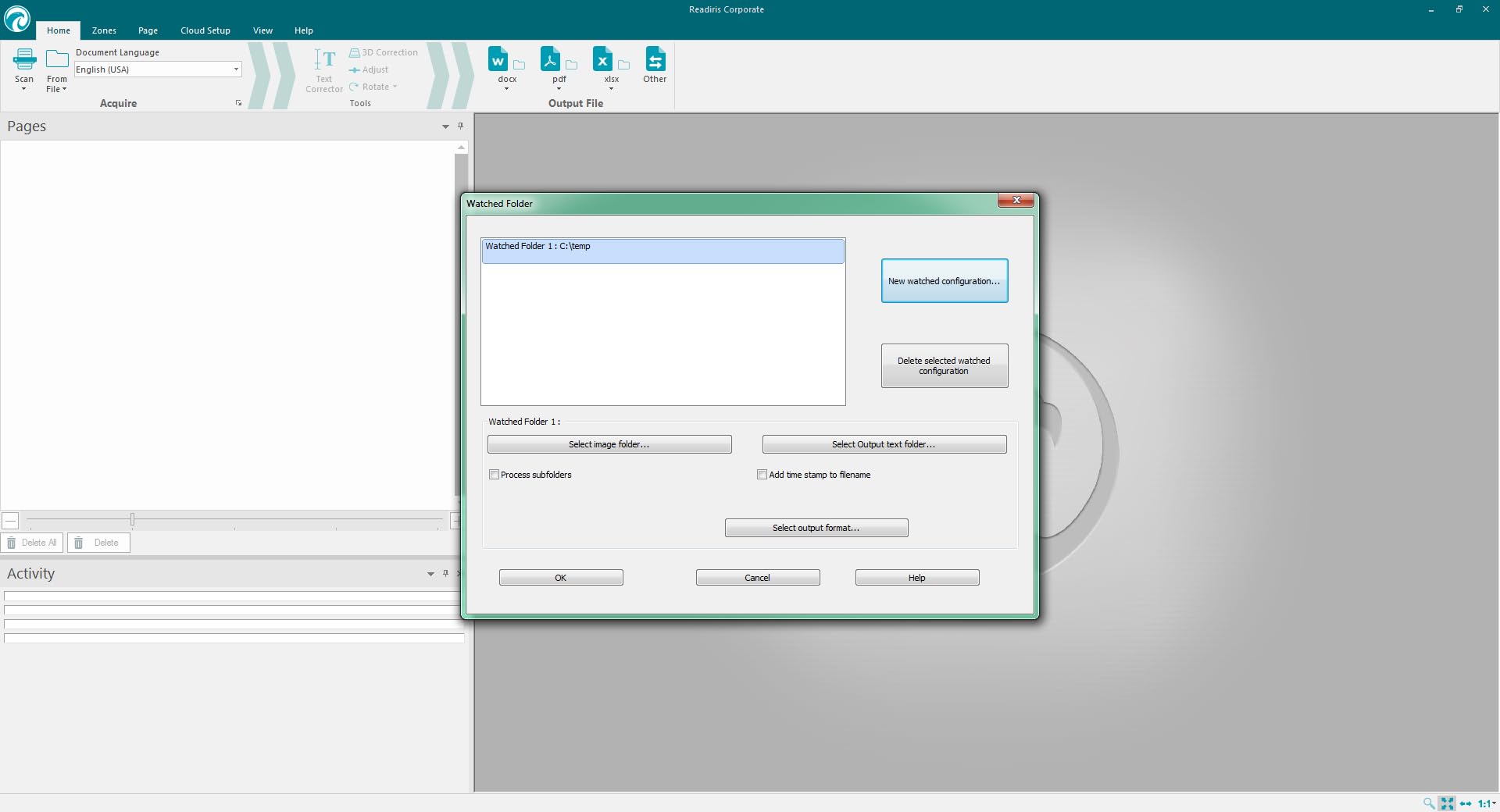Image resolution: width=1500 pixels, height=812 pixels.
Task: Click small folder icon beside xlsx
Action: click(623, 65)
